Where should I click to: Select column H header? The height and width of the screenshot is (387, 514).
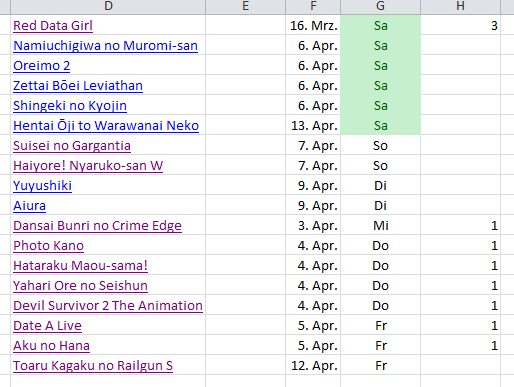pyautogui.click(x=461, y=7)
